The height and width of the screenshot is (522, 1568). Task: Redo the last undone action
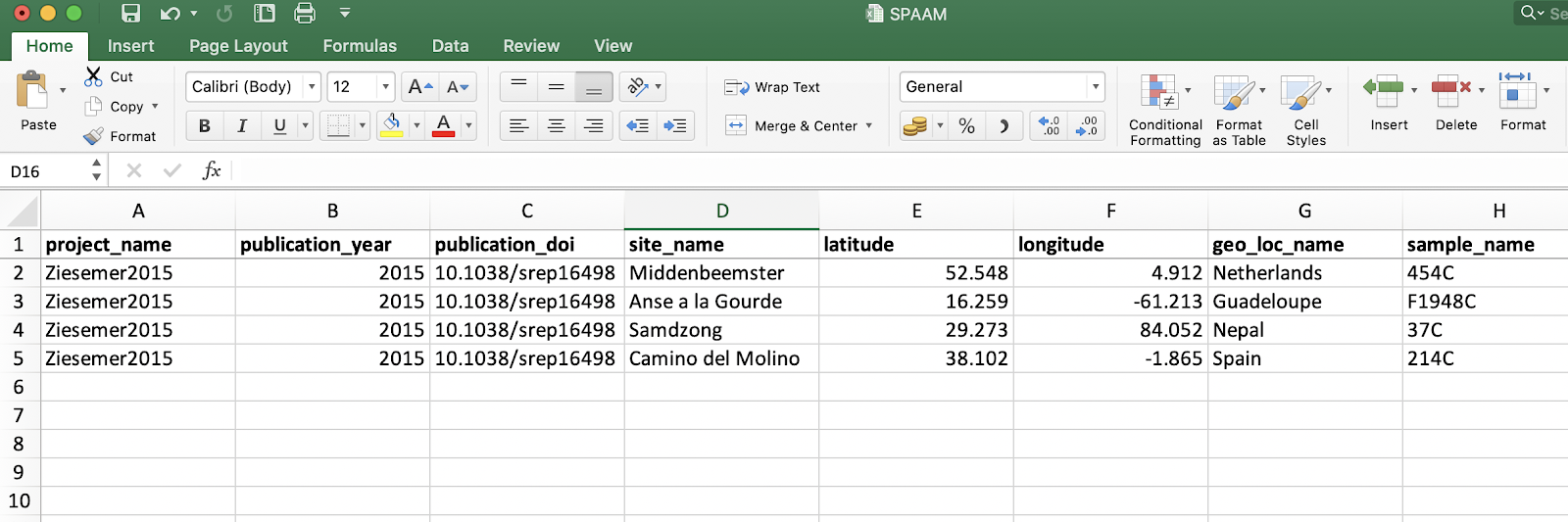click(224, 14)
